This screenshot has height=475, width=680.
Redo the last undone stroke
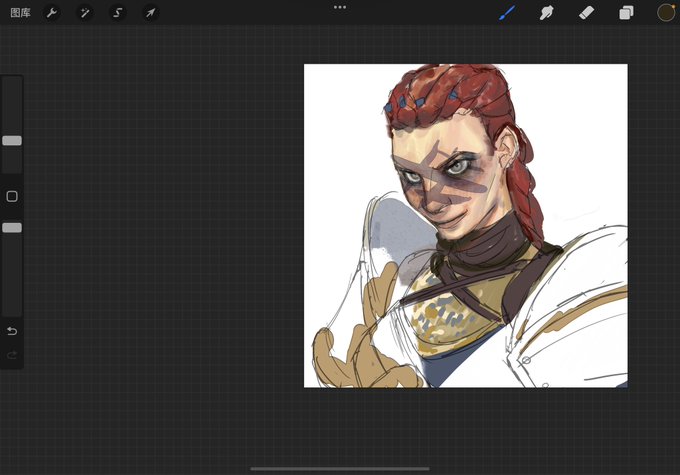point(12,355)
